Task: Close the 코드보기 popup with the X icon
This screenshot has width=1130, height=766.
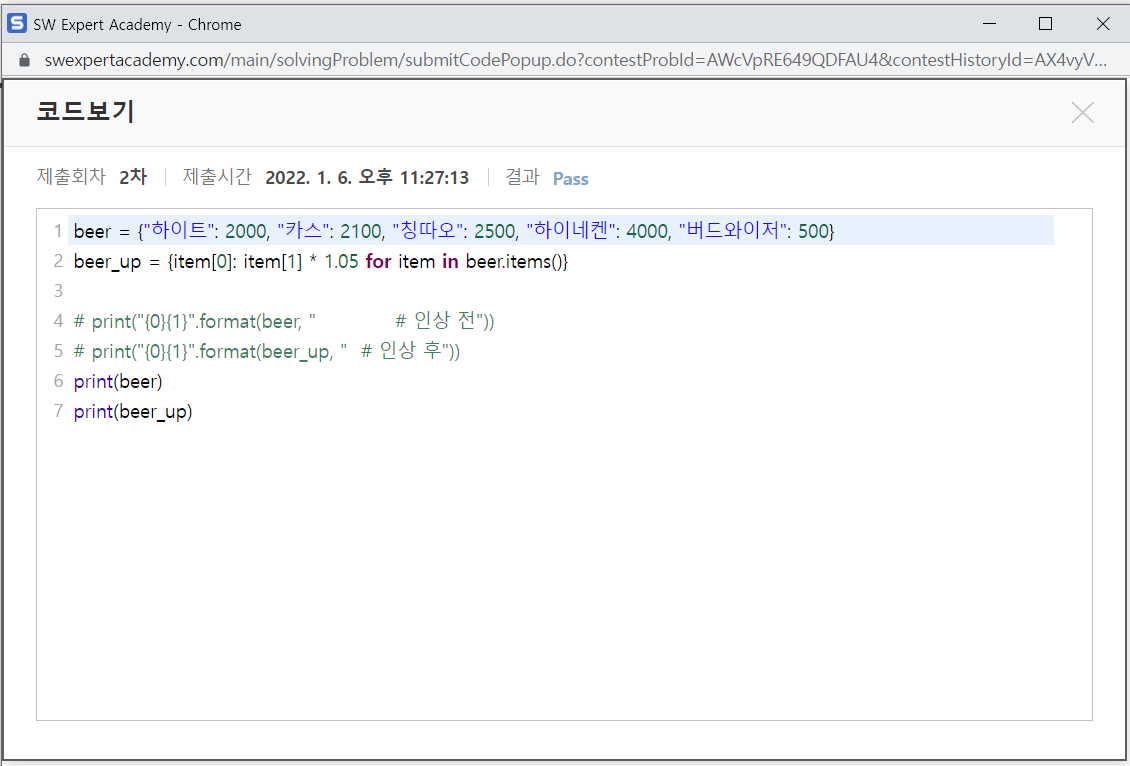Action: pos(1082,112)
